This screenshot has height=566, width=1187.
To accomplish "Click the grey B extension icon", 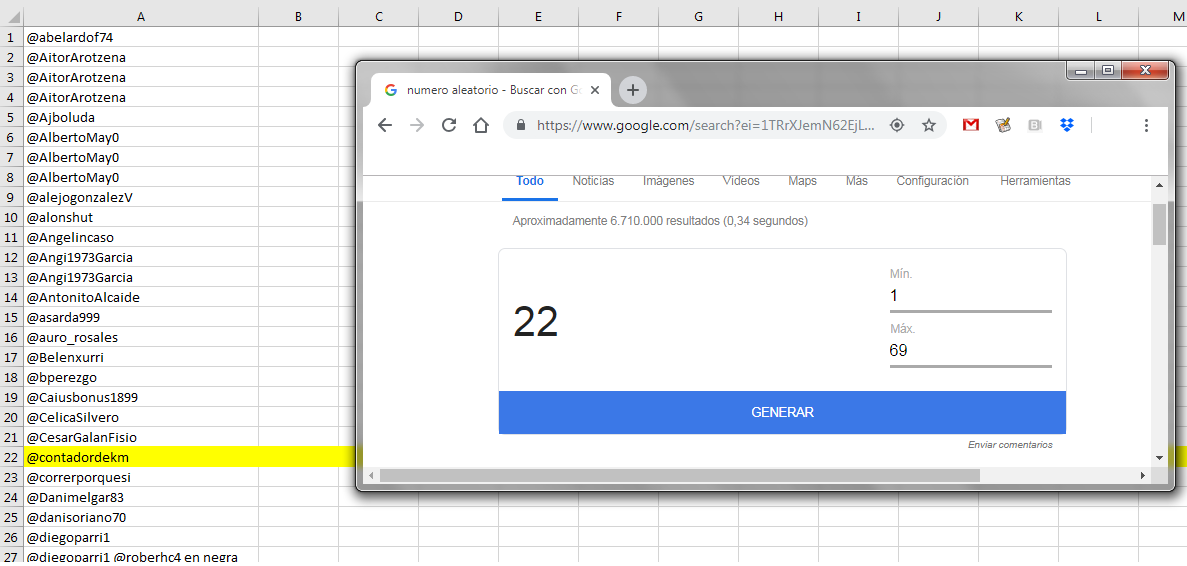I will click(1035, 126).
